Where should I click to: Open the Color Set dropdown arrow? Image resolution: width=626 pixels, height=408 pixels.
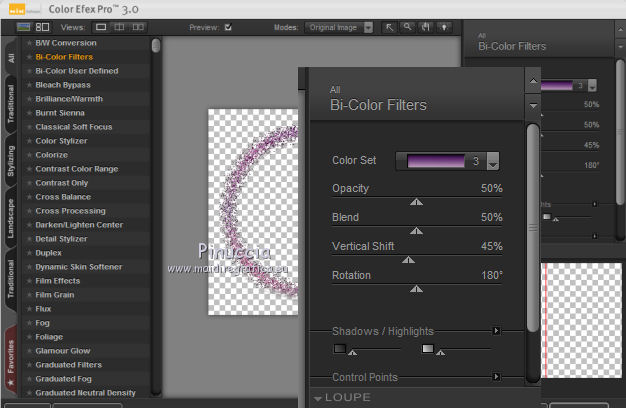pos(493,161)
